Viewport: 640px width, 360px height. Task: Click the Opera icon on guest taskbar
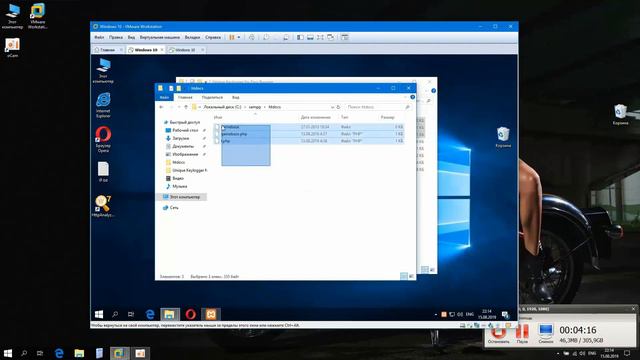coord(191,314)
